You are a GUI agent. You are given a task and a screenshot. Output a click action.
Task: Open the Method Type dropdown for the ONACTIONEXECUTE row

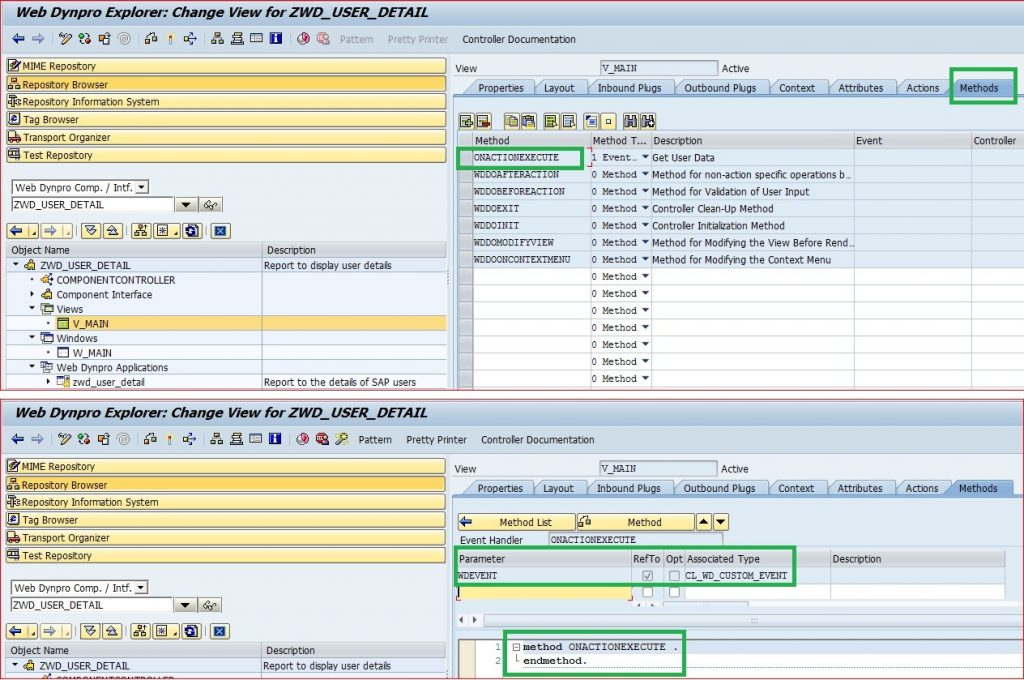645,157
